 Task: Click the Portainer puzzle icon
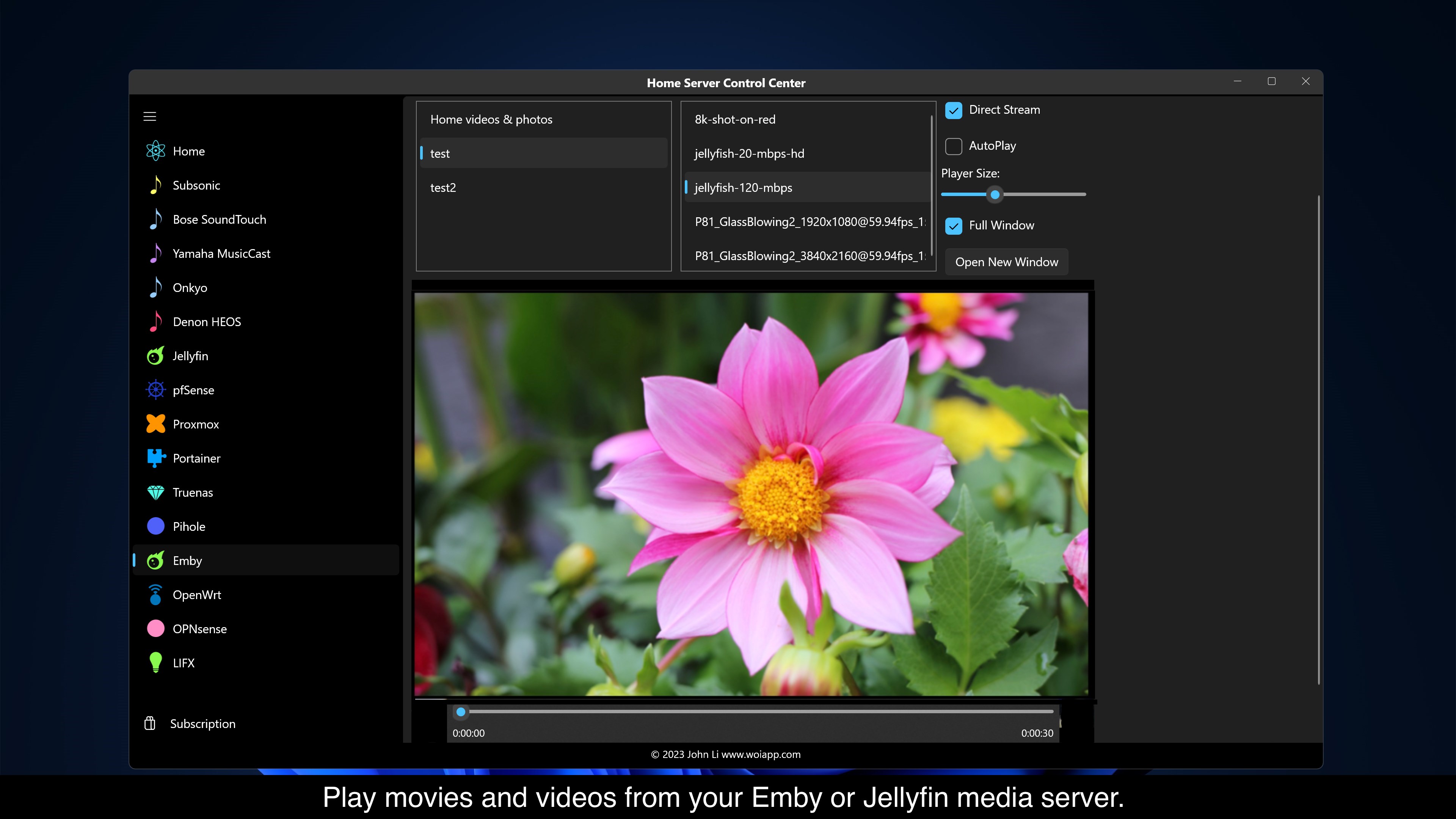pos(155,458)
